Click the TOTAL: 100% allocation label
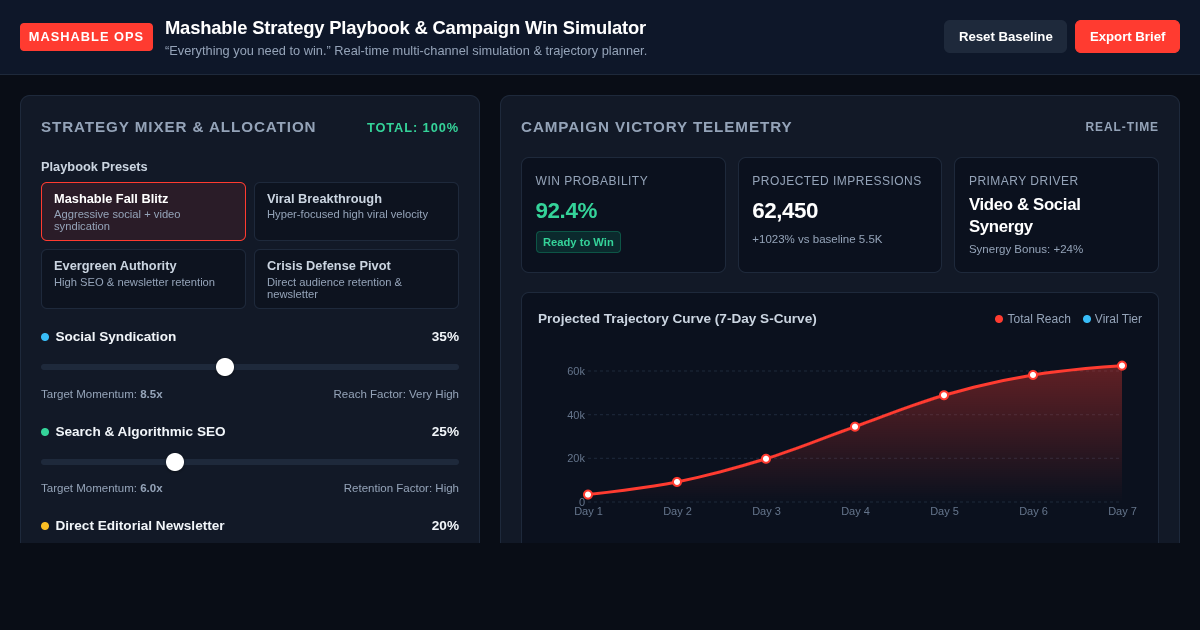 point(413,128)
